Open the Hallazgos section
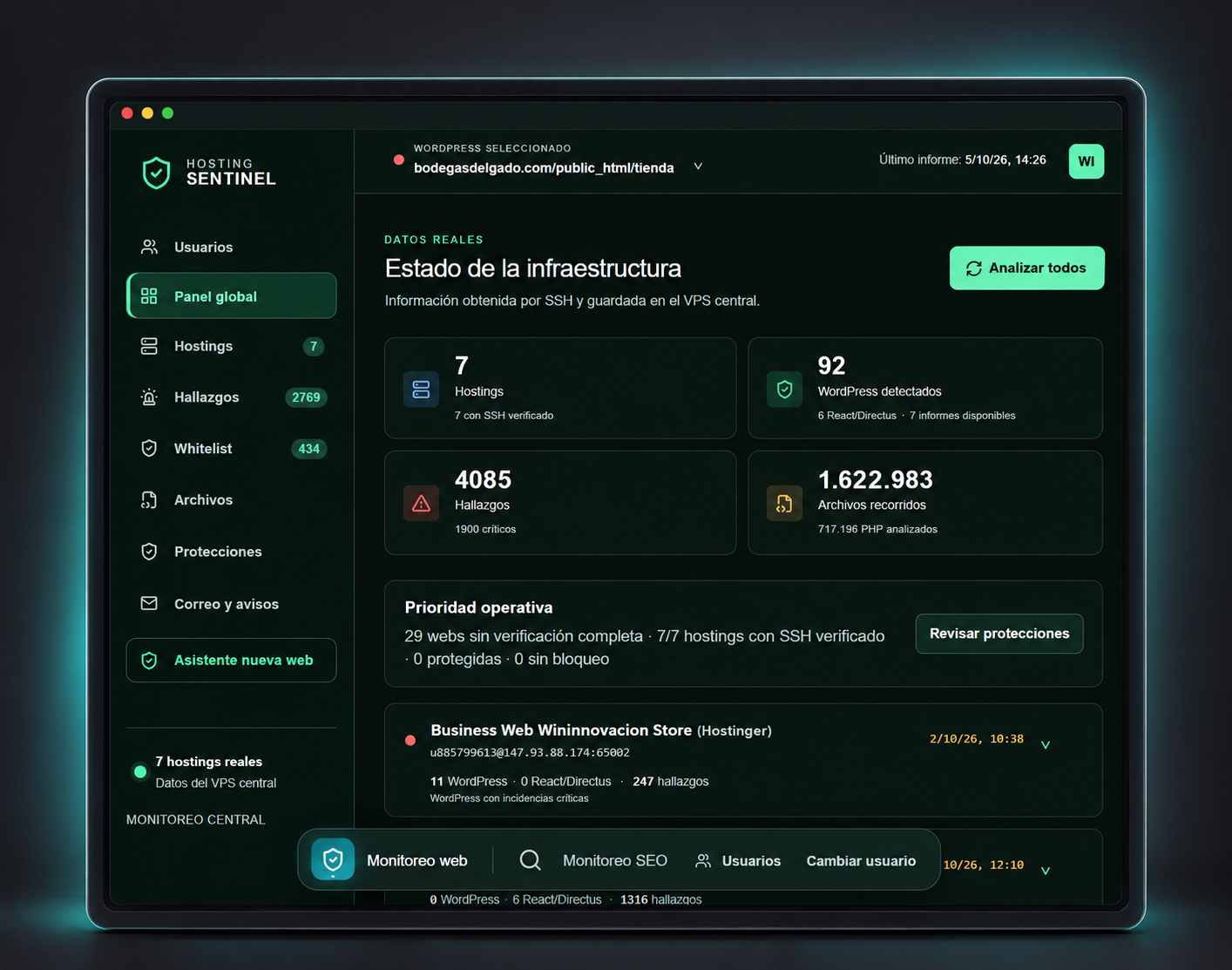 tap(232, 397)
